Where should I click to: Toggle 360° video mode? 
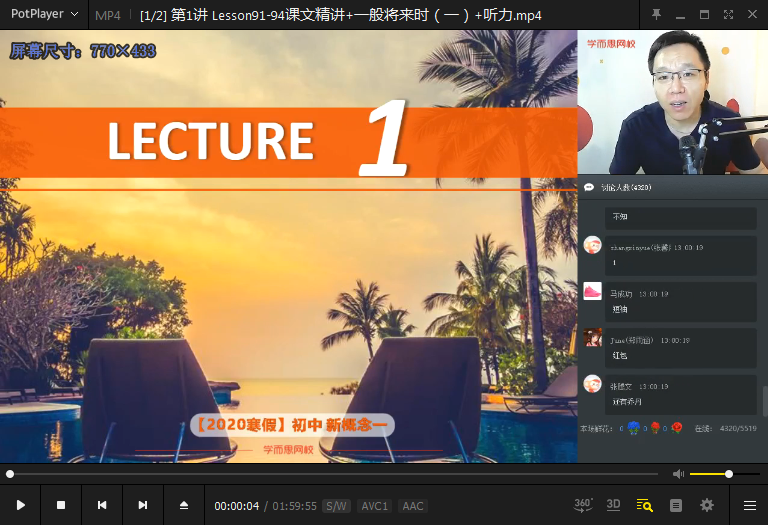[x=583, y=505]
